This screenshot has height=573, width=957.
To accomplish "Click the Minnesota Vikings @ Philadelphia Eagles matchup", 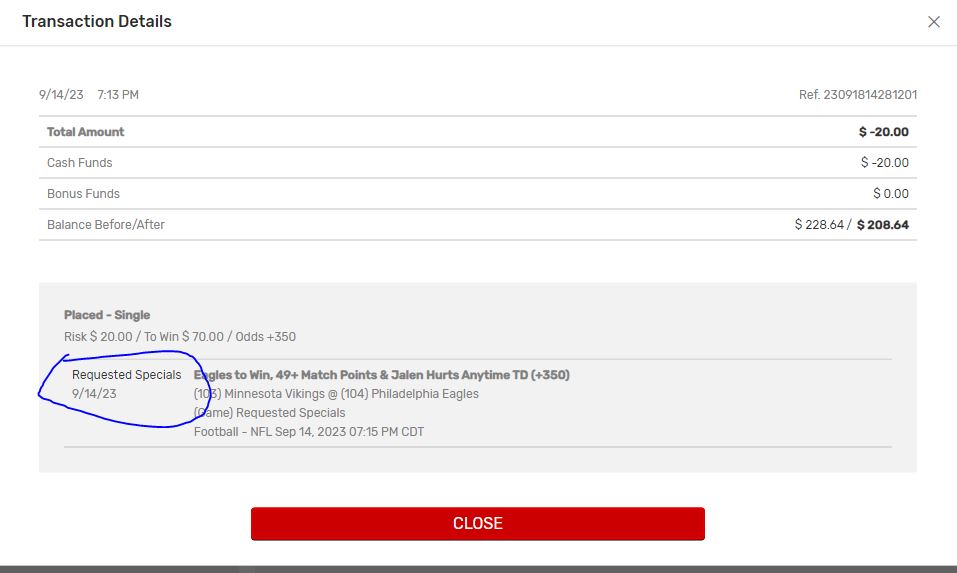I will coord(336,394).
